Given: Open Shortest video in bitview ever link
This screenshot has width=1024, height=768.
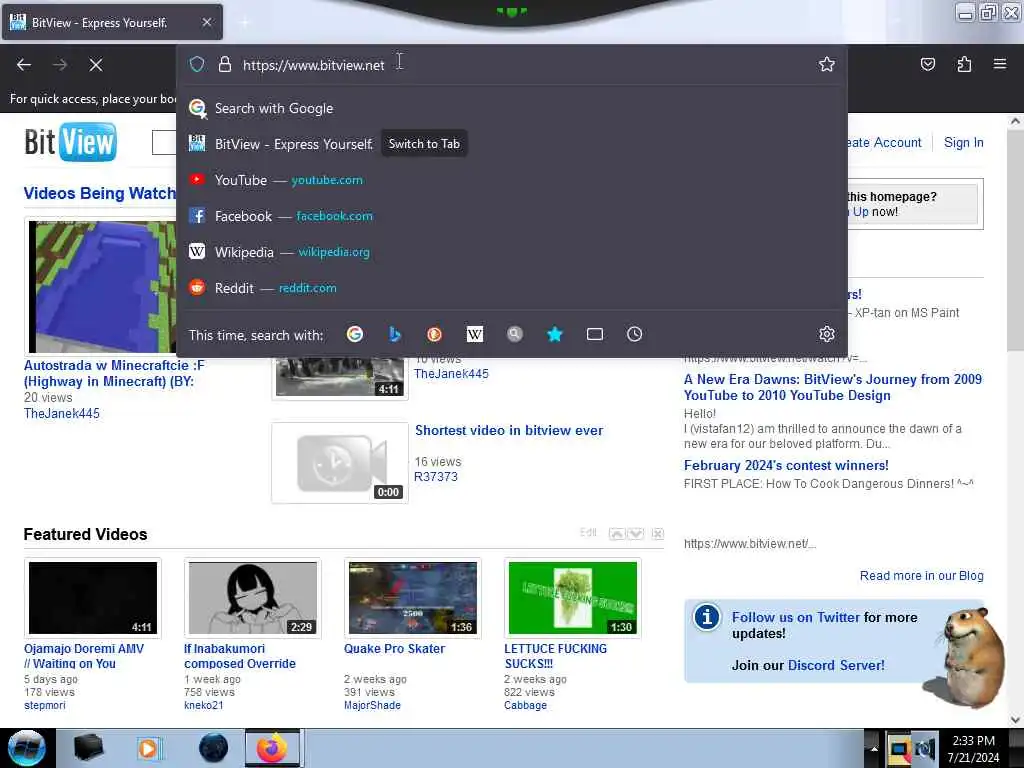Looking at the screenshot, I should pos(509,430).
